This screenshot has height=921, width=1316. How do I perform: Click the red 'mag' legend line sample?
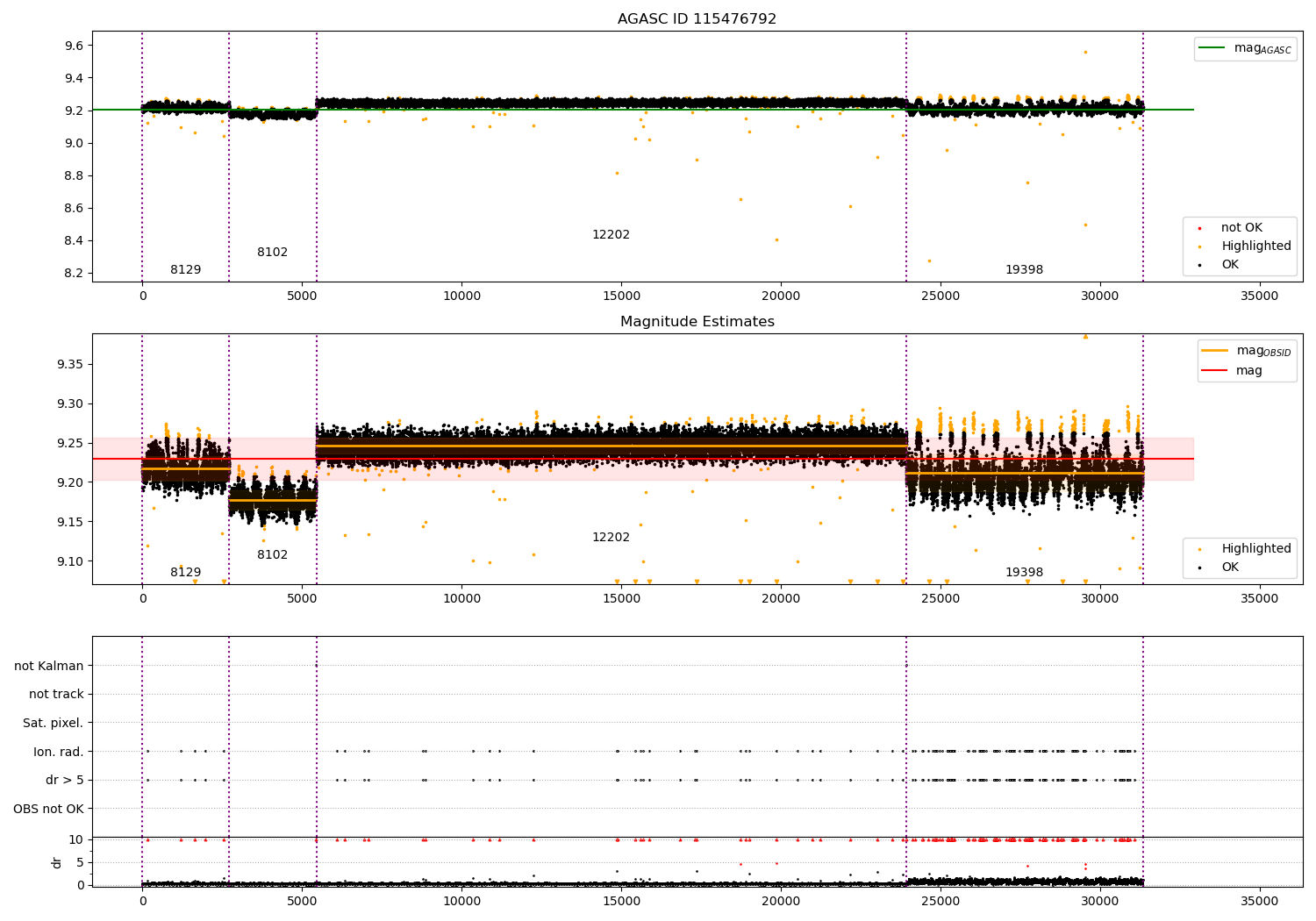1215,370
